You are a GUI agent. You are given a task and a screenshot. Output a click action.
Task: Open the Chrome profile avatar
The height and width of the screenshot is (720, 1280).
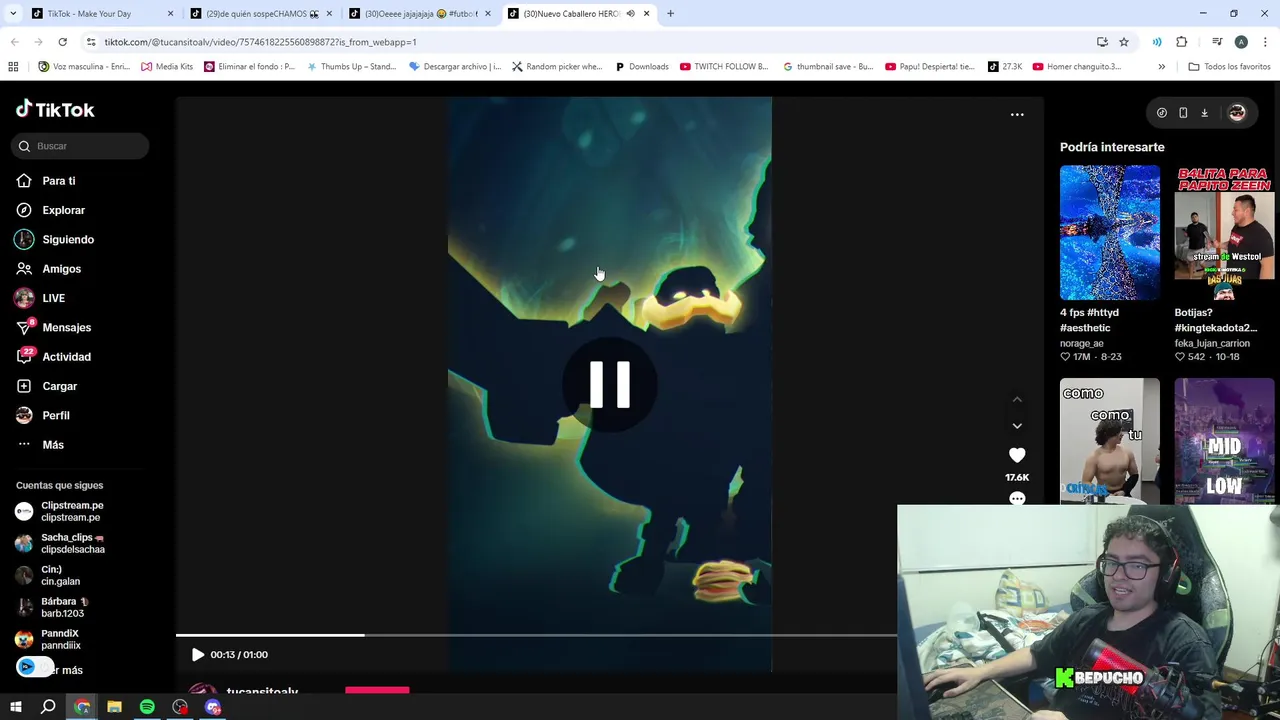coord(1241,42)
